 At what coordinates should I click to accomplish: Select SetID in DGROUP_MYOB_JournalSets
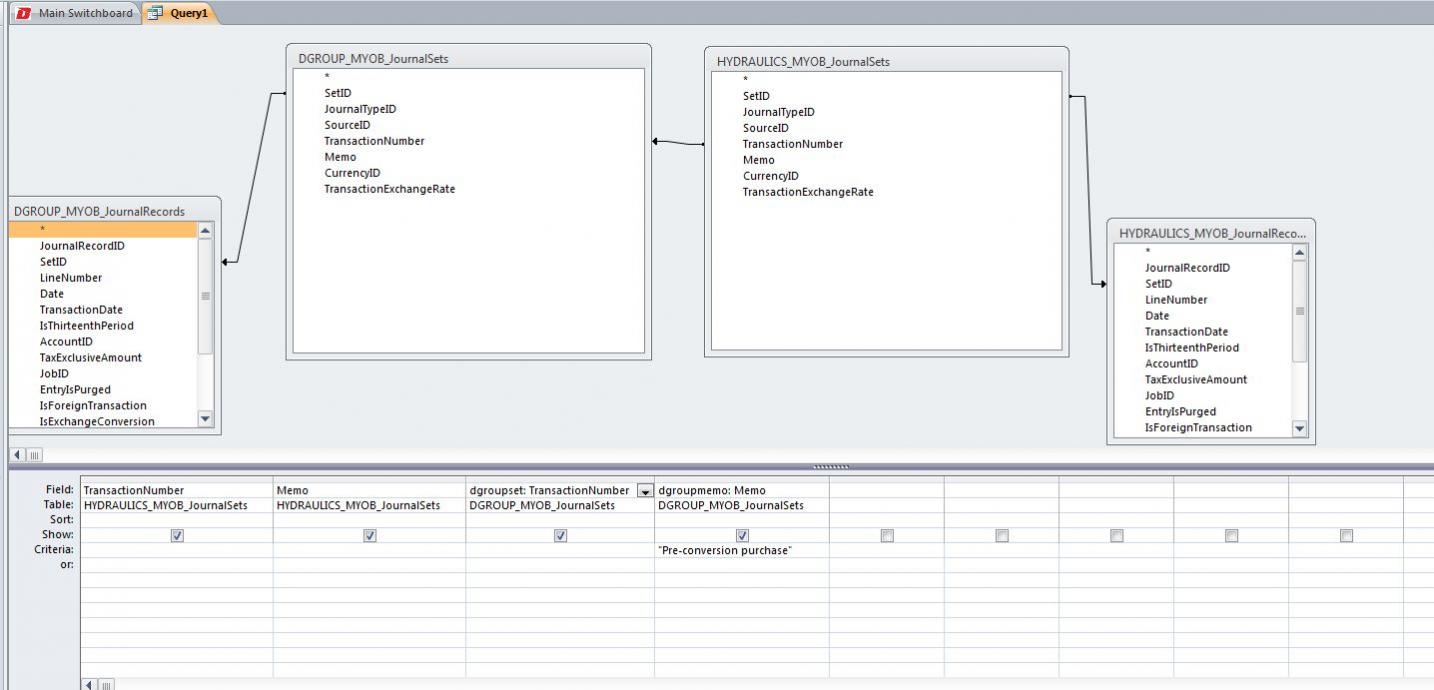point(337,93)
